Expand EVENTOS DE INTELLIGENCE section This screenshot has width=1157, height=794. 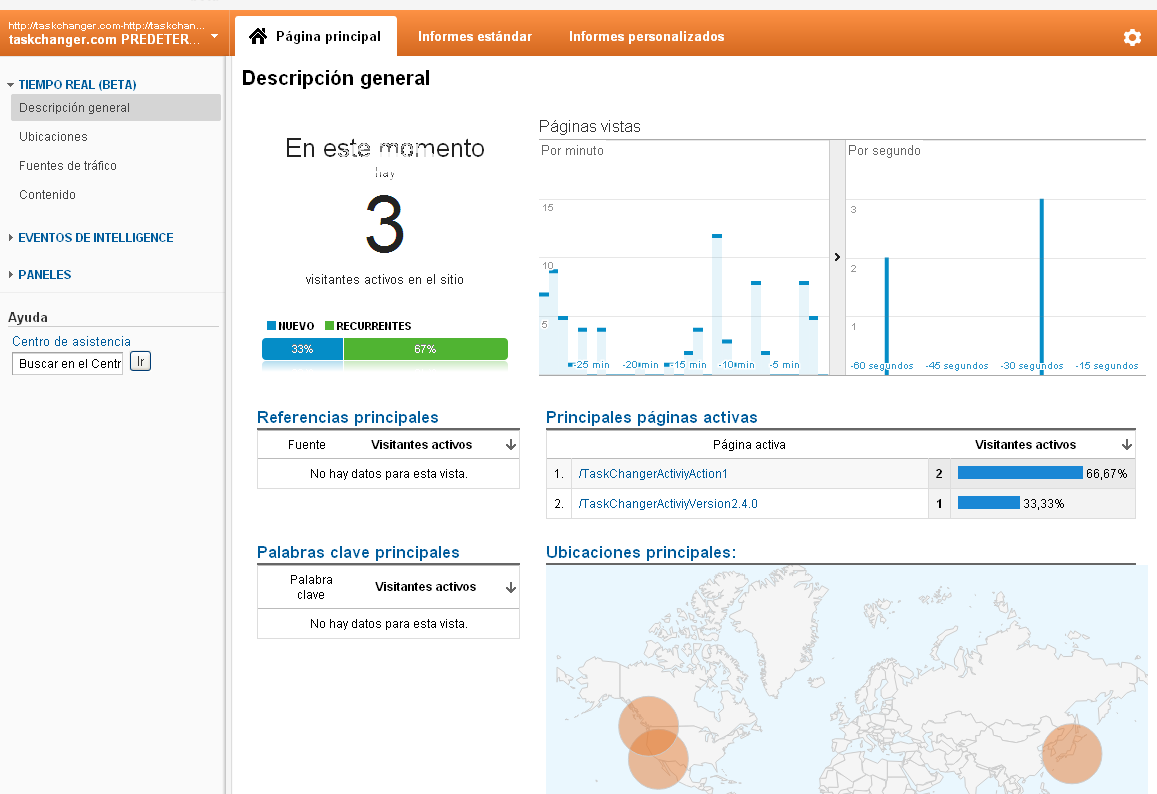point(11,238)
